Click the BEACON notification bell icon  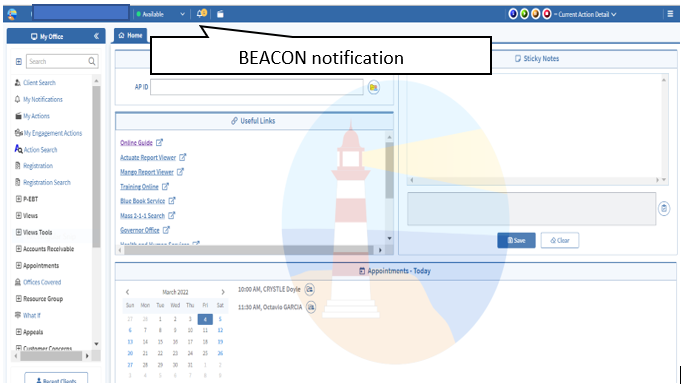[x=201, y=14]
